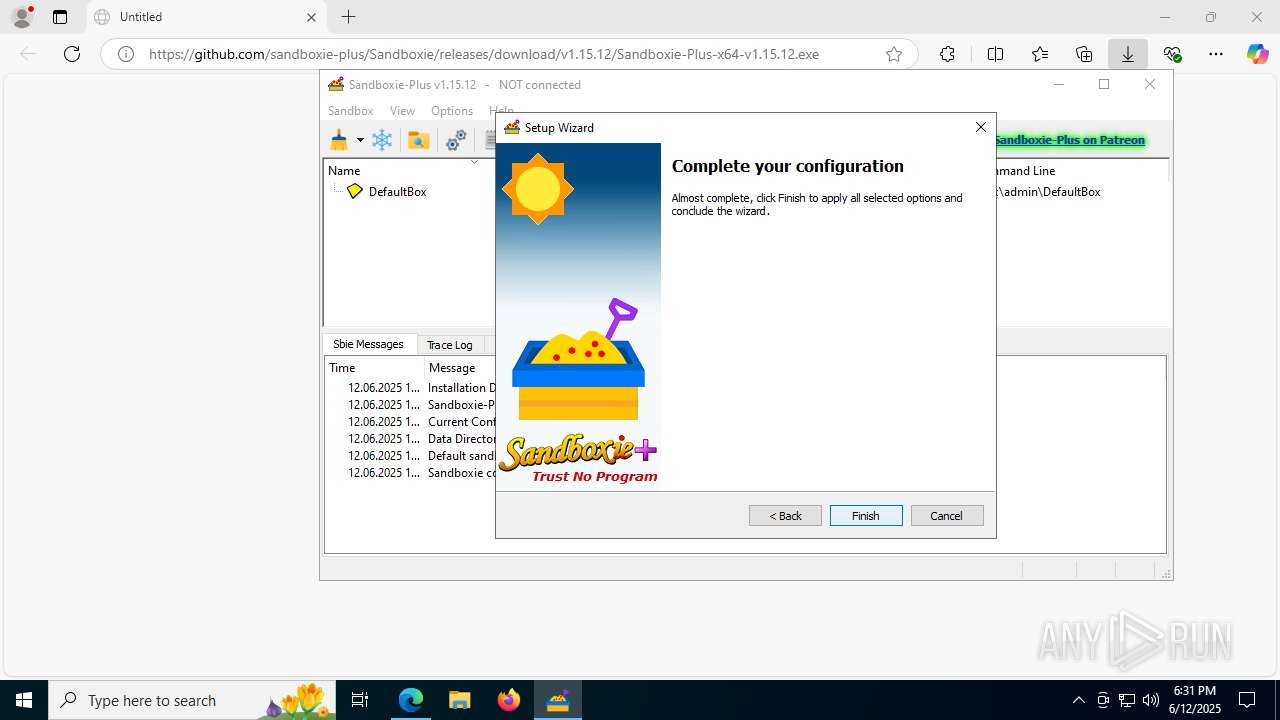Open Edge Downloads icon
Viewport: 1280px width, 720px height.
coord(1128,54)
